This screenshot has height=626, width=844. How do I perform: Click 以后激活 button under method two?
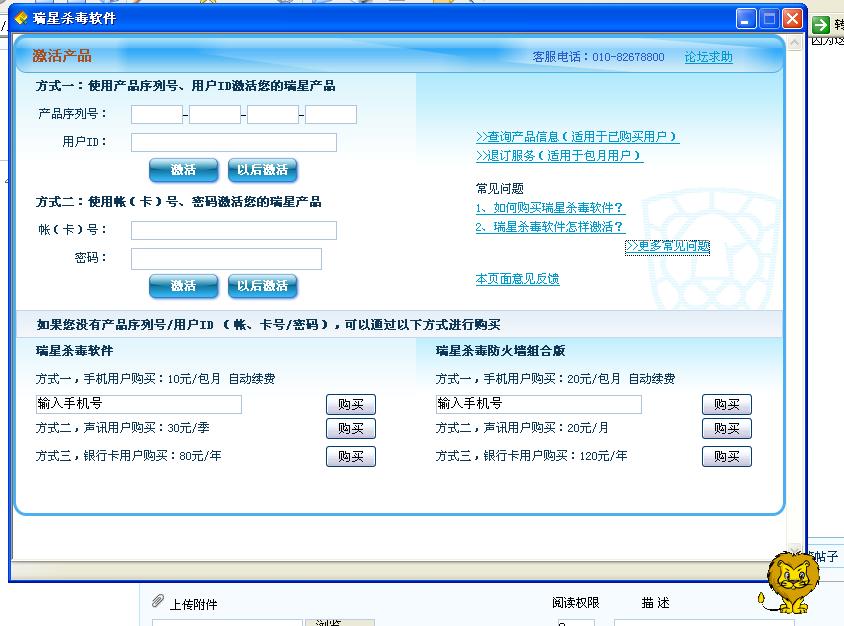[x=263, y=286]
